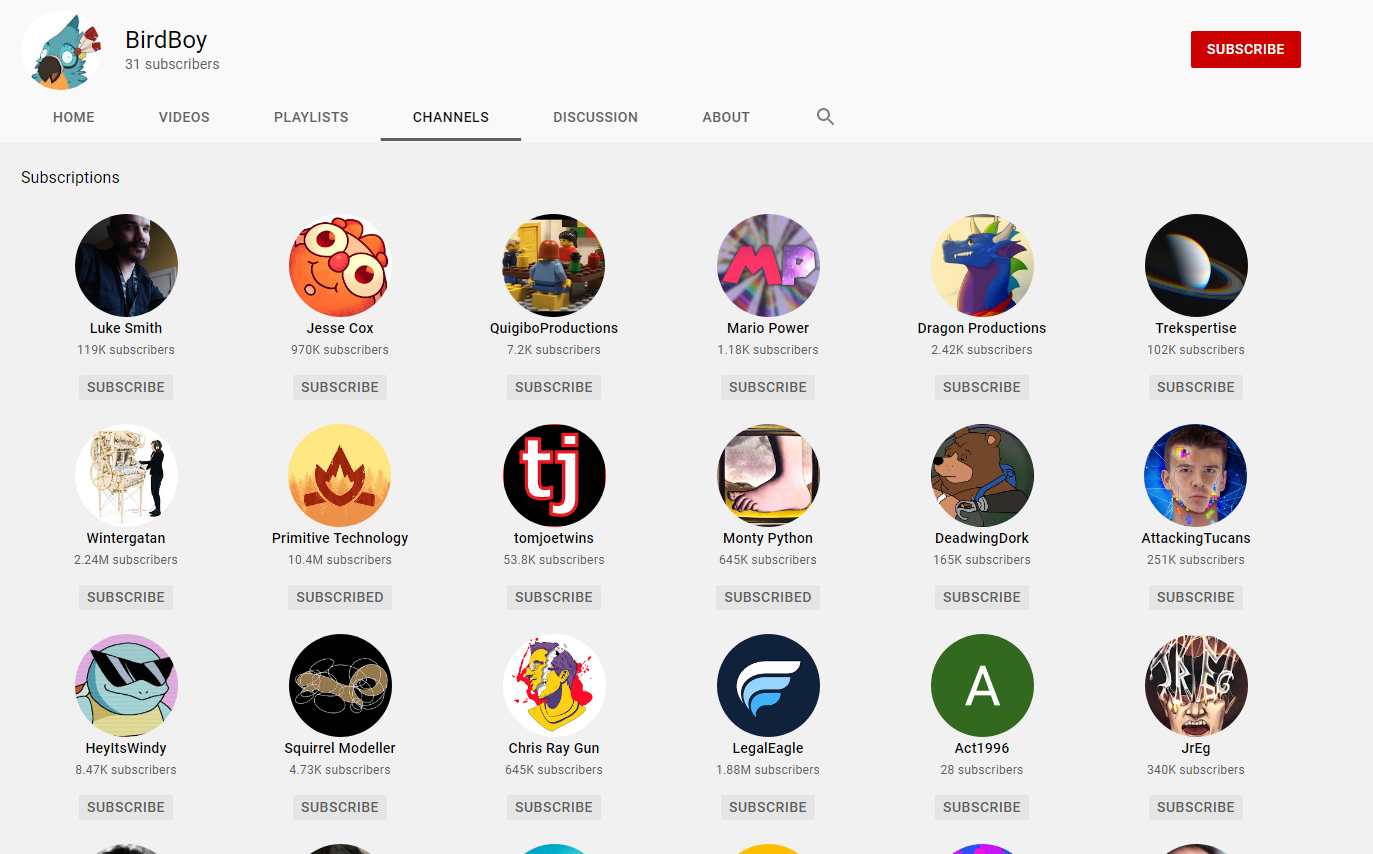Subscribe to AttackingTucans
Image resolution: width=1373 pixels, height=854 pixels.
1196,597
